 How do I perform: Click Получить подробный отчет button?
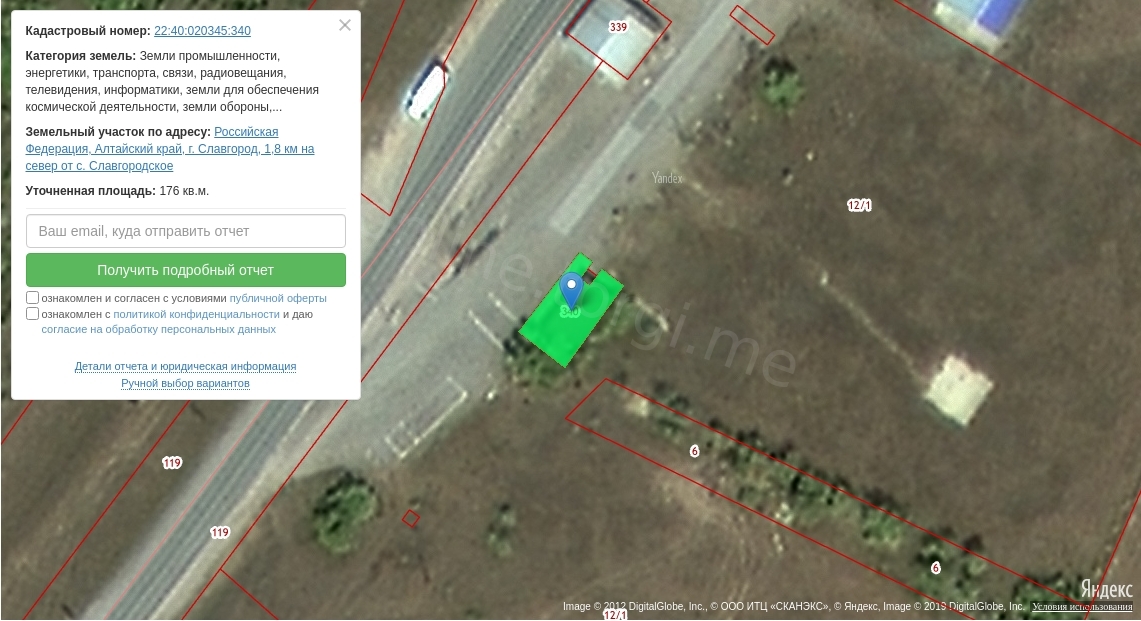pos(186,270)
